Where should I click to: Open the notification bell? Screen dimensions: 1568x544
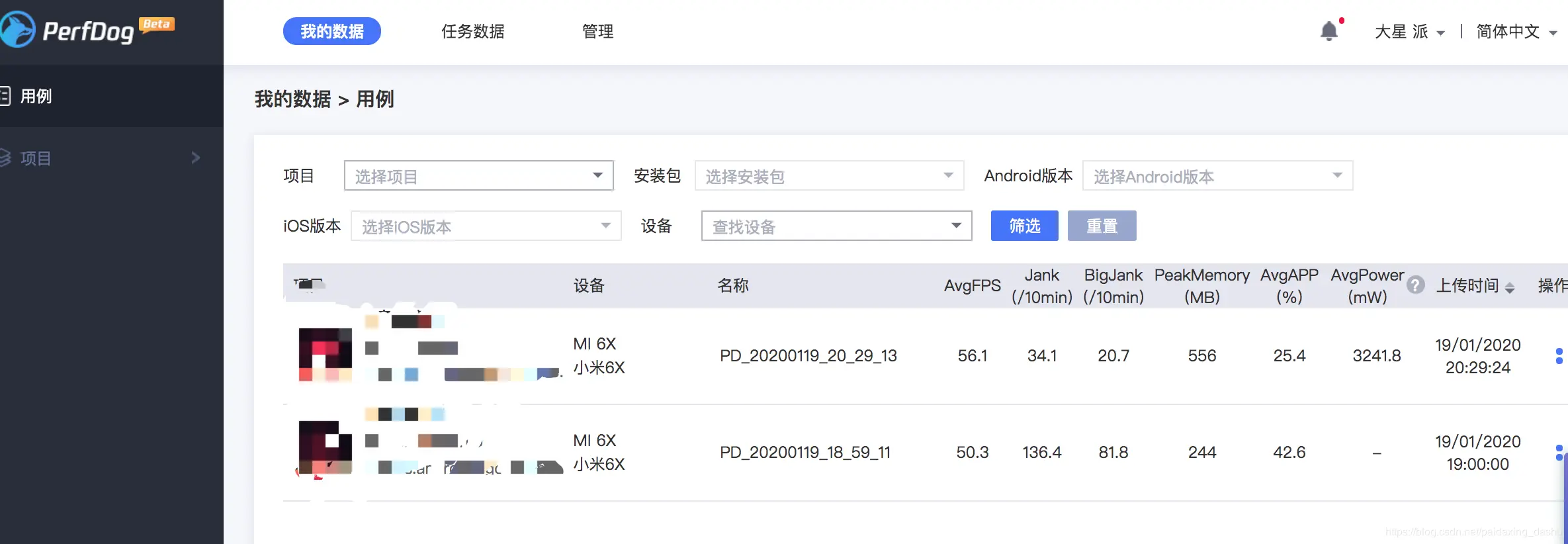click(x=1328, y=31)
